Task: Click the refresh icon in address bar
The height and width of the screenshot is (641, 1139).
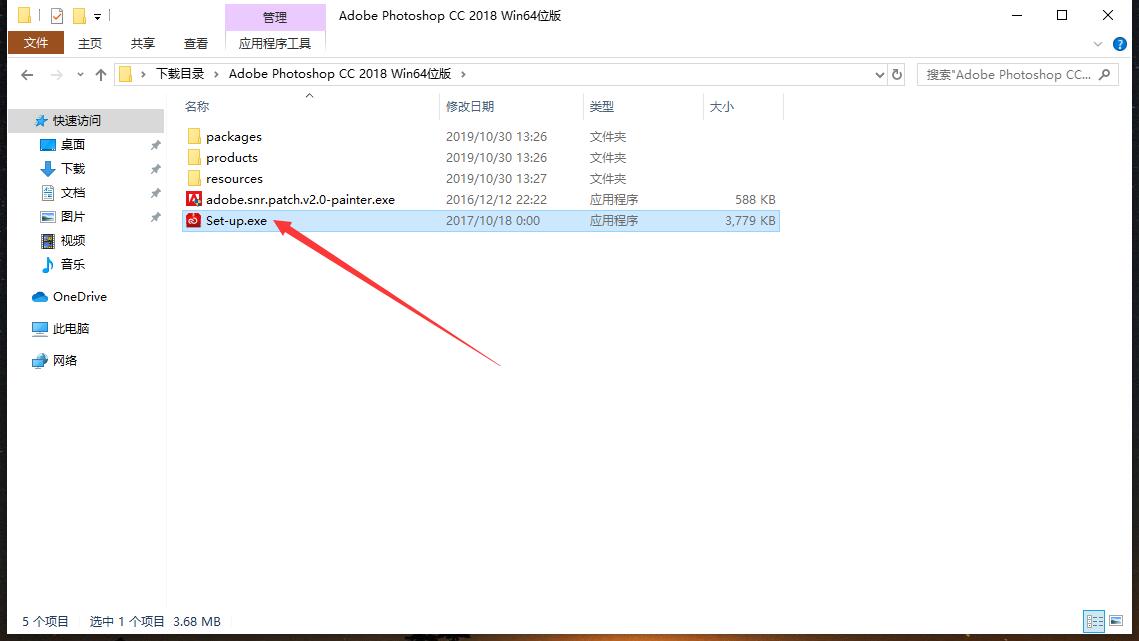Action: coord(896,74)
